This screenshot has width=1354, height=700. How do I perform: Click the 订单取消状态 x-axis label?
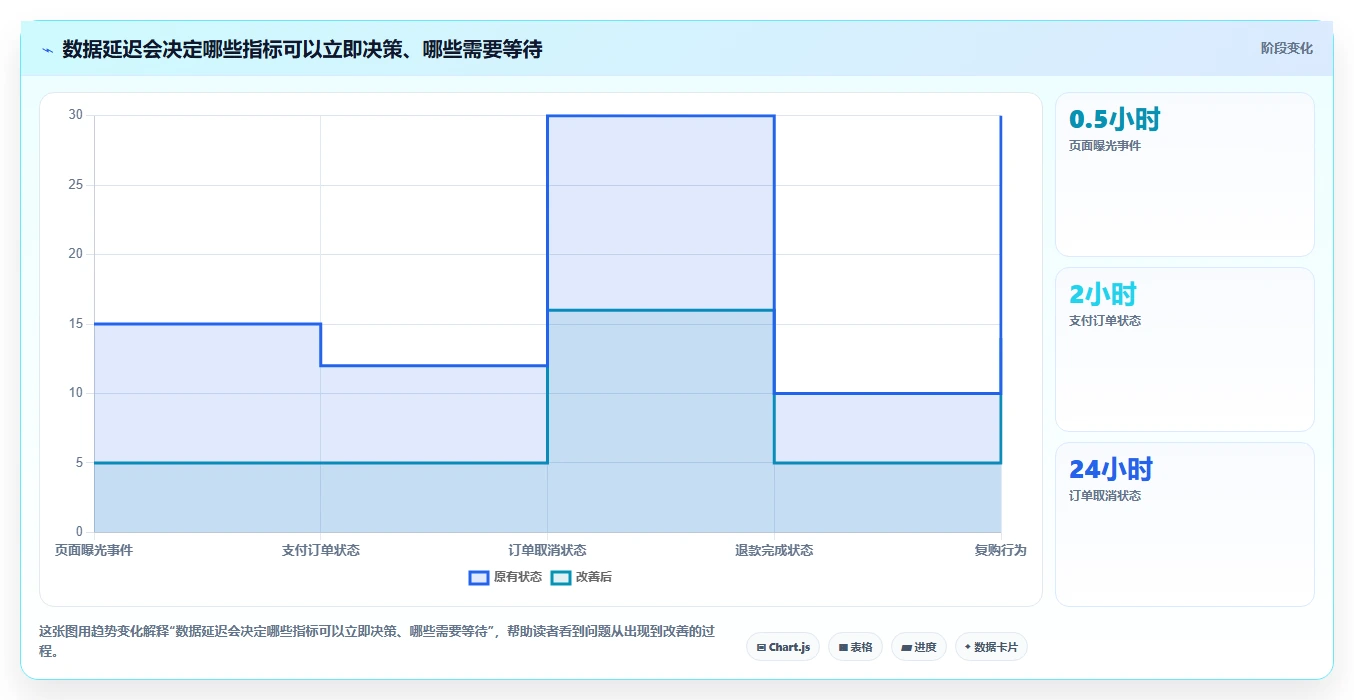(547, 550)
